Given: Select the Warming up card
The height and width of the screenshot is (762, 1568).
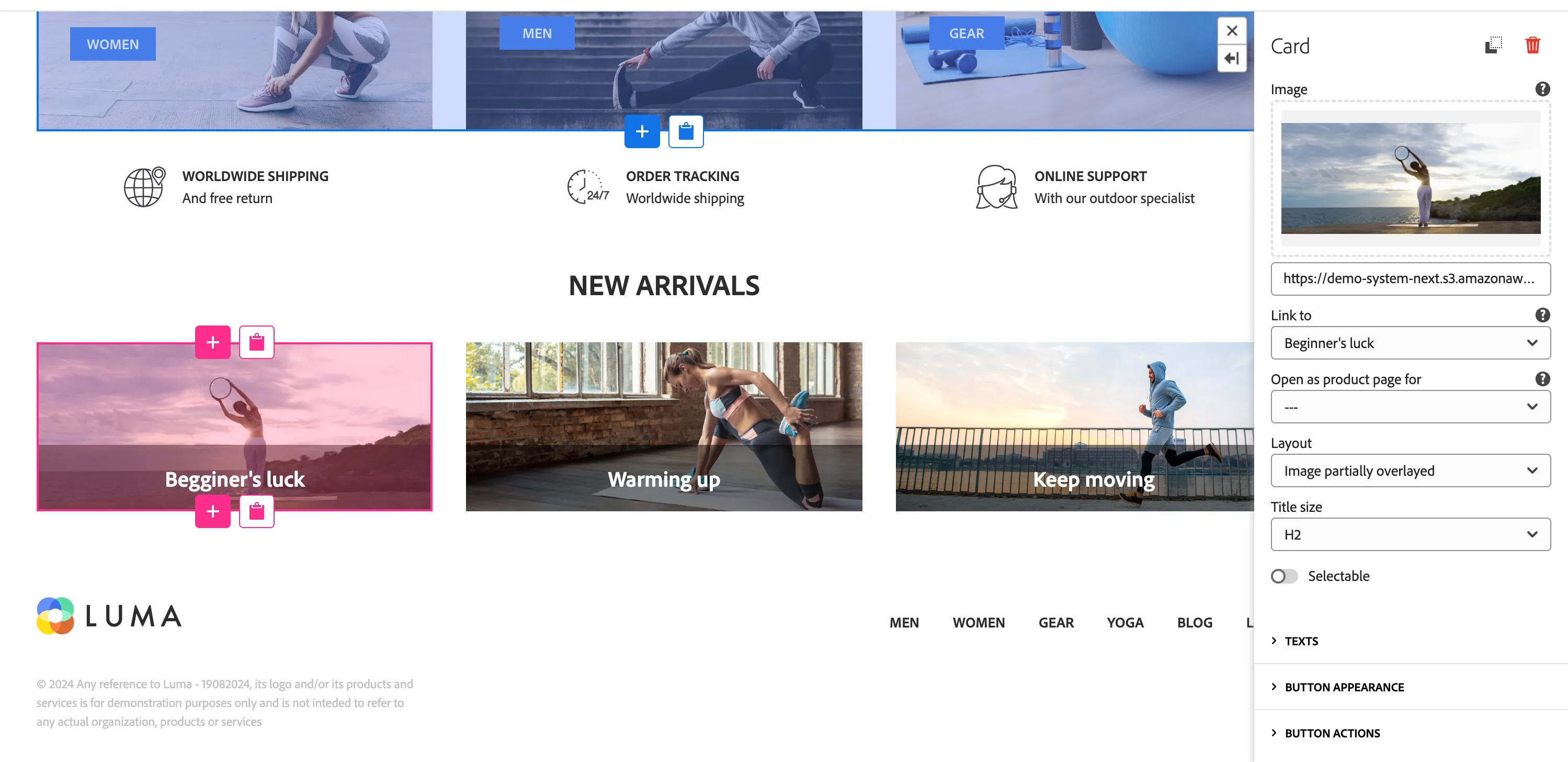Looking at the screenshot, I should point(664,427).
